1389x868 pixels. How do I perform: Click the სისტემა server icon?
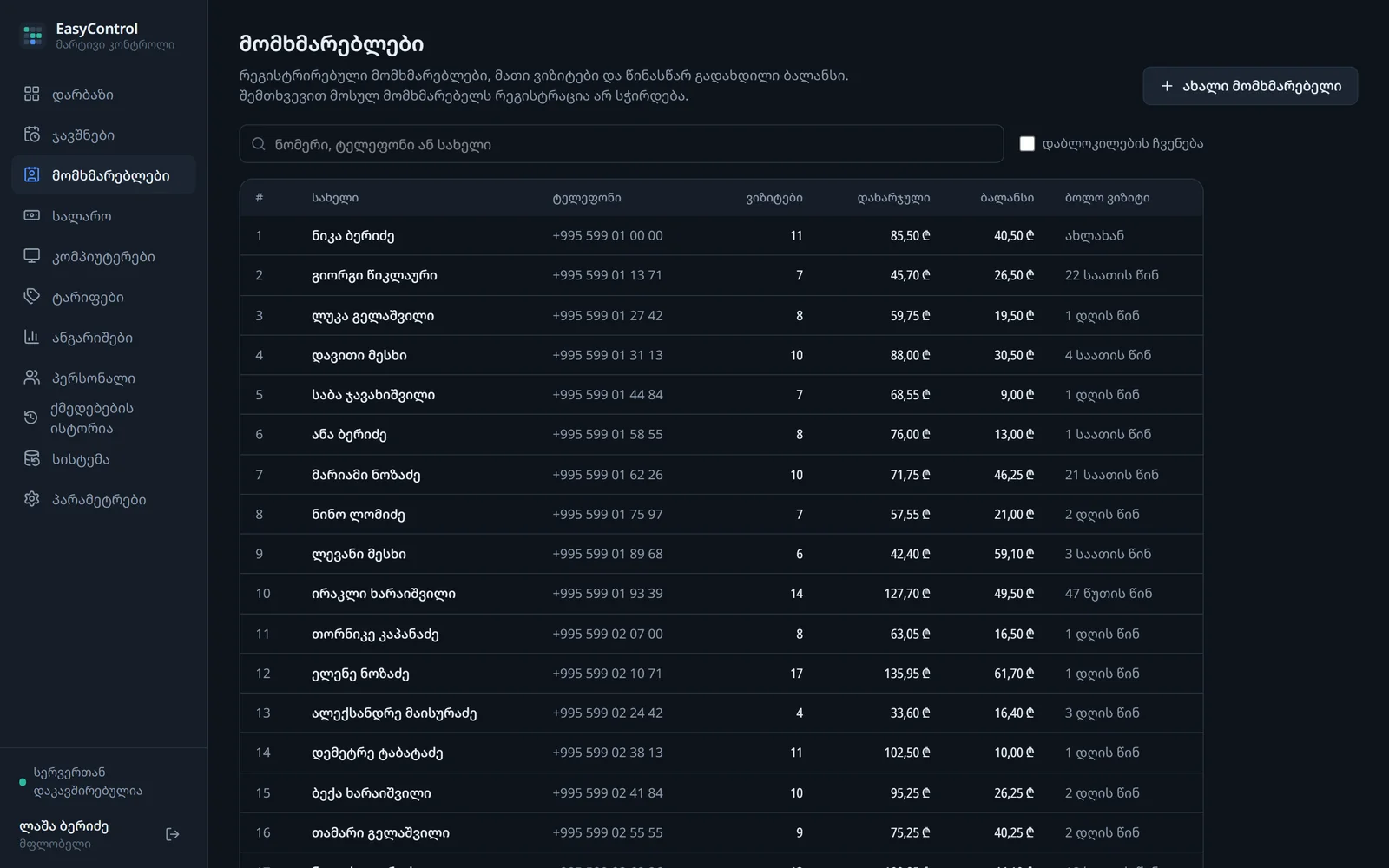click(x=32, y=458)
